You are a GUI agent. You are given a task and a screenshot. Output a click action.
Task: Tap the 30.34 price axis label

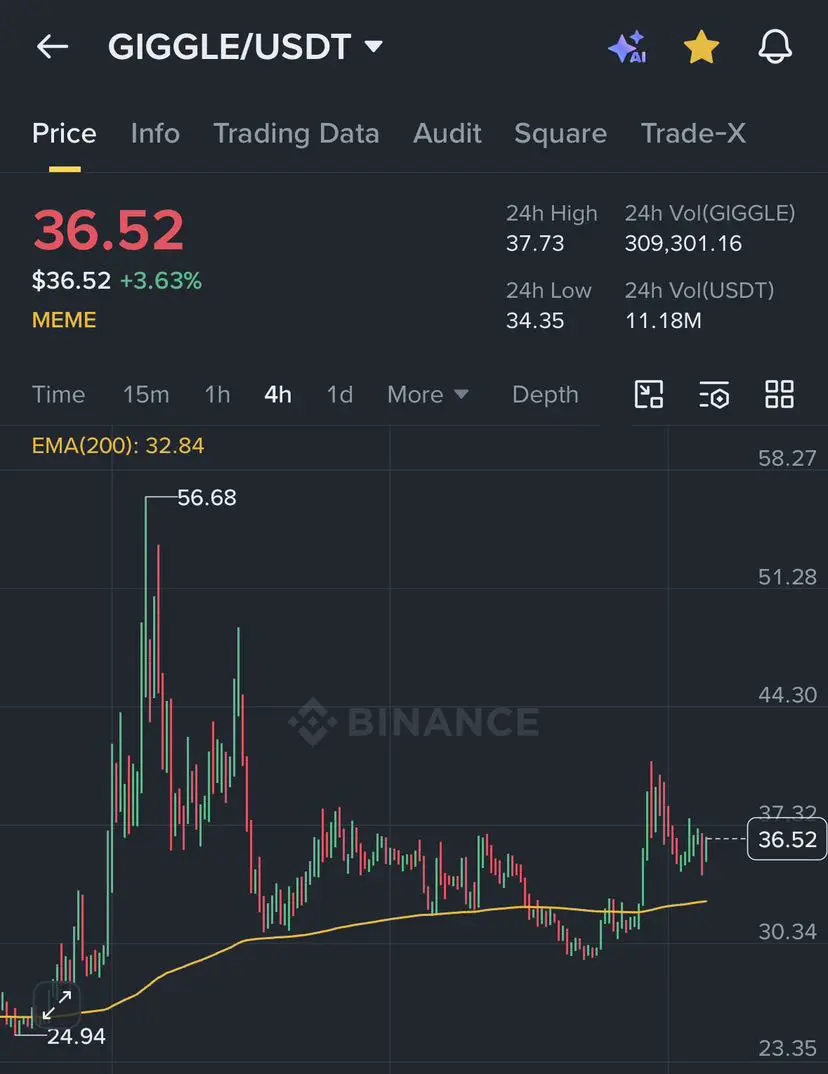[787, 932]
